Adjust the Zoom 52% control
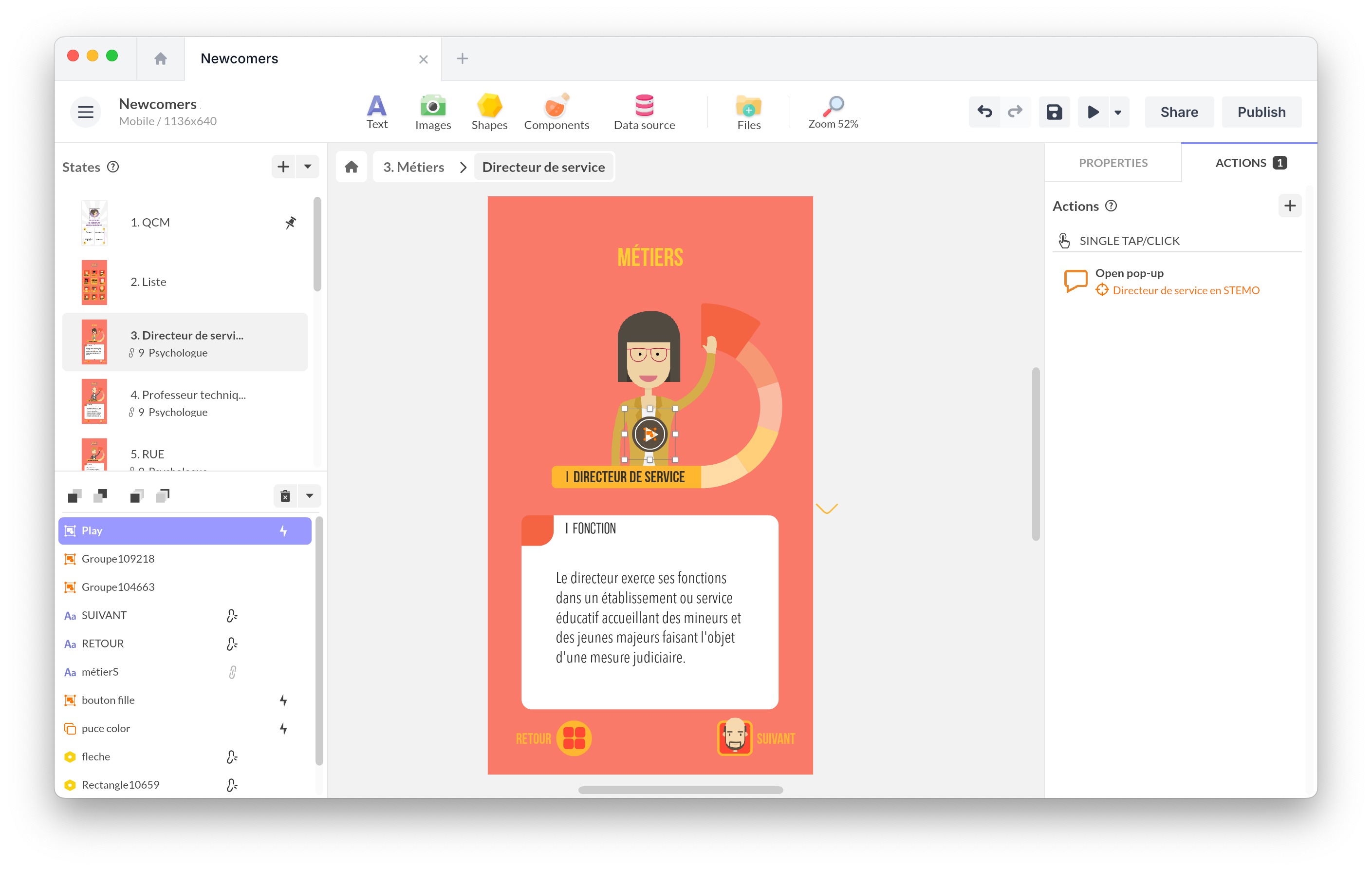The image size is (1372, 870). 833,112
